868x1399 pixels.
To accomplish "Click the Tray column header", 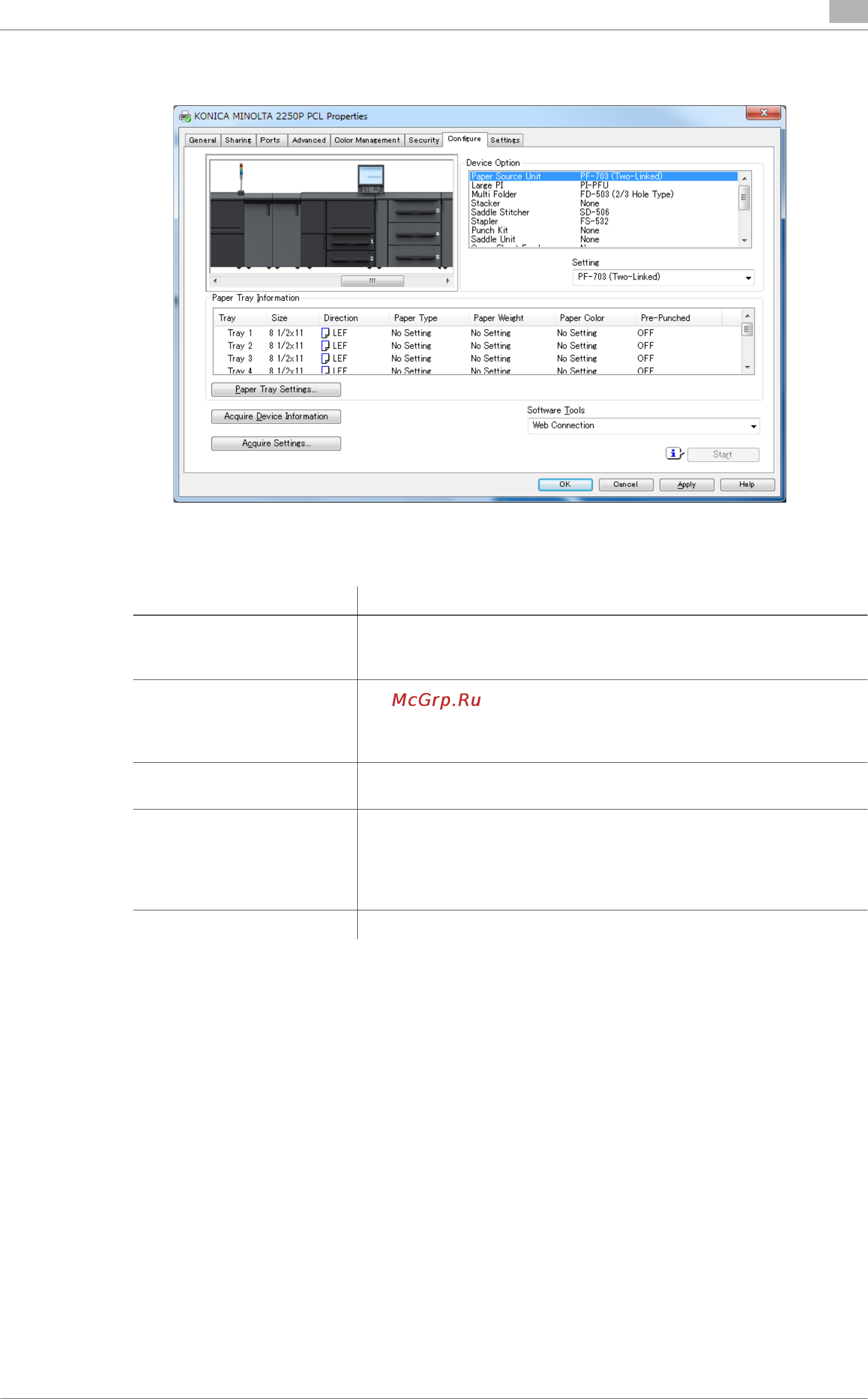I will tap(240, 318).
